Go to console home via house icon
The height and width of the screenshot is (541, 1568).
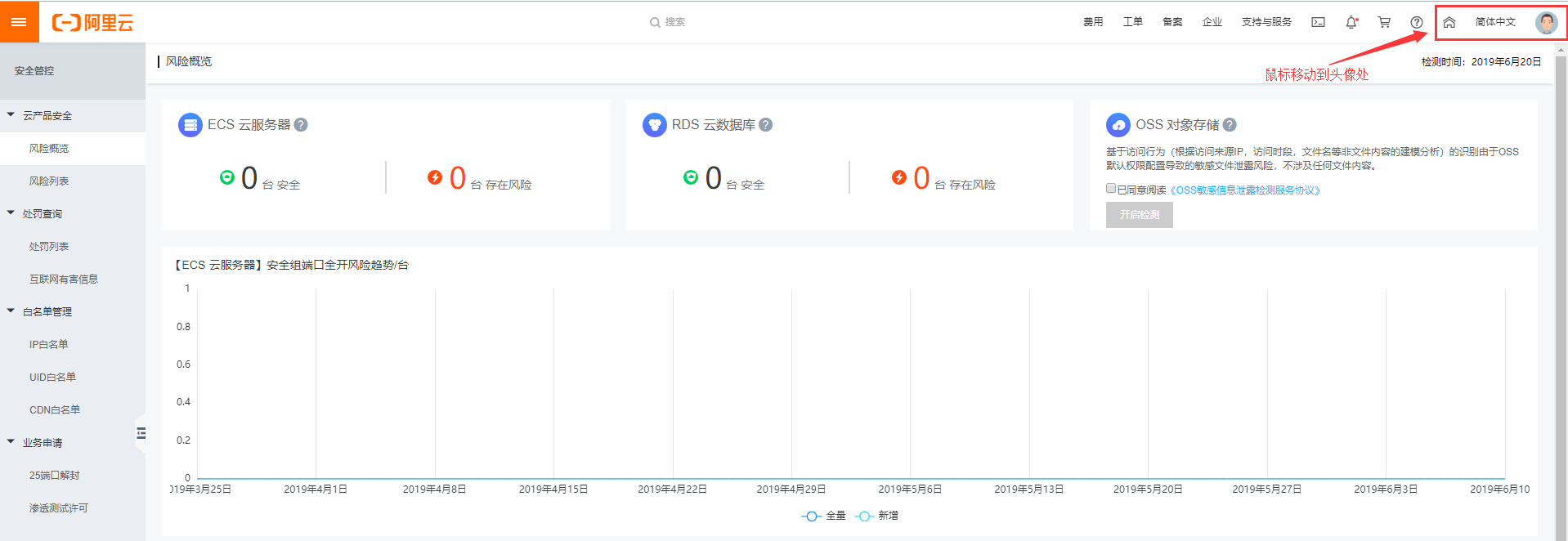[x=1449, y=22]
